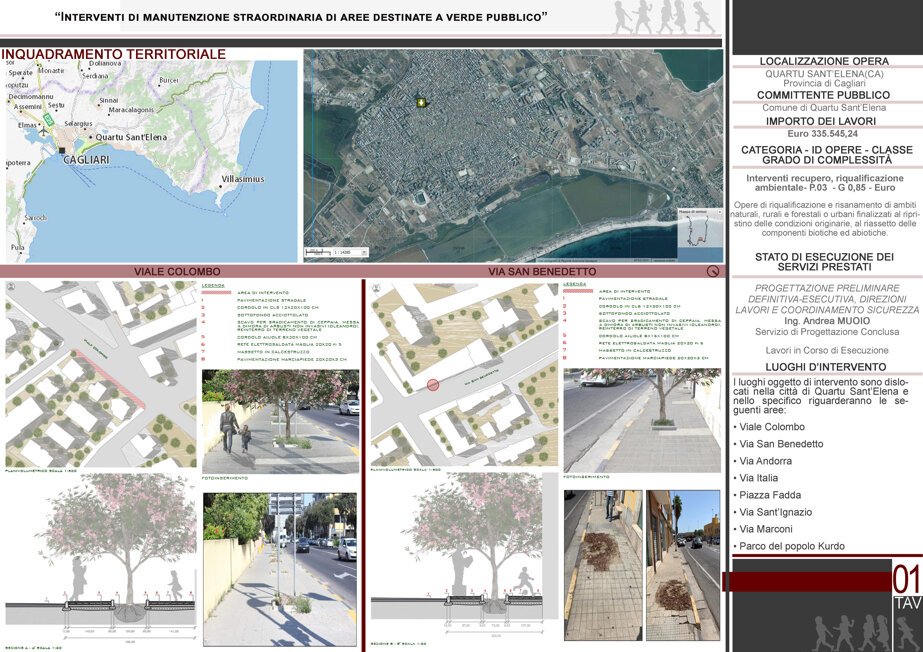
Task: Click the Lavori in Corso di Esecuzione text
Action: (x=827, y=350)
